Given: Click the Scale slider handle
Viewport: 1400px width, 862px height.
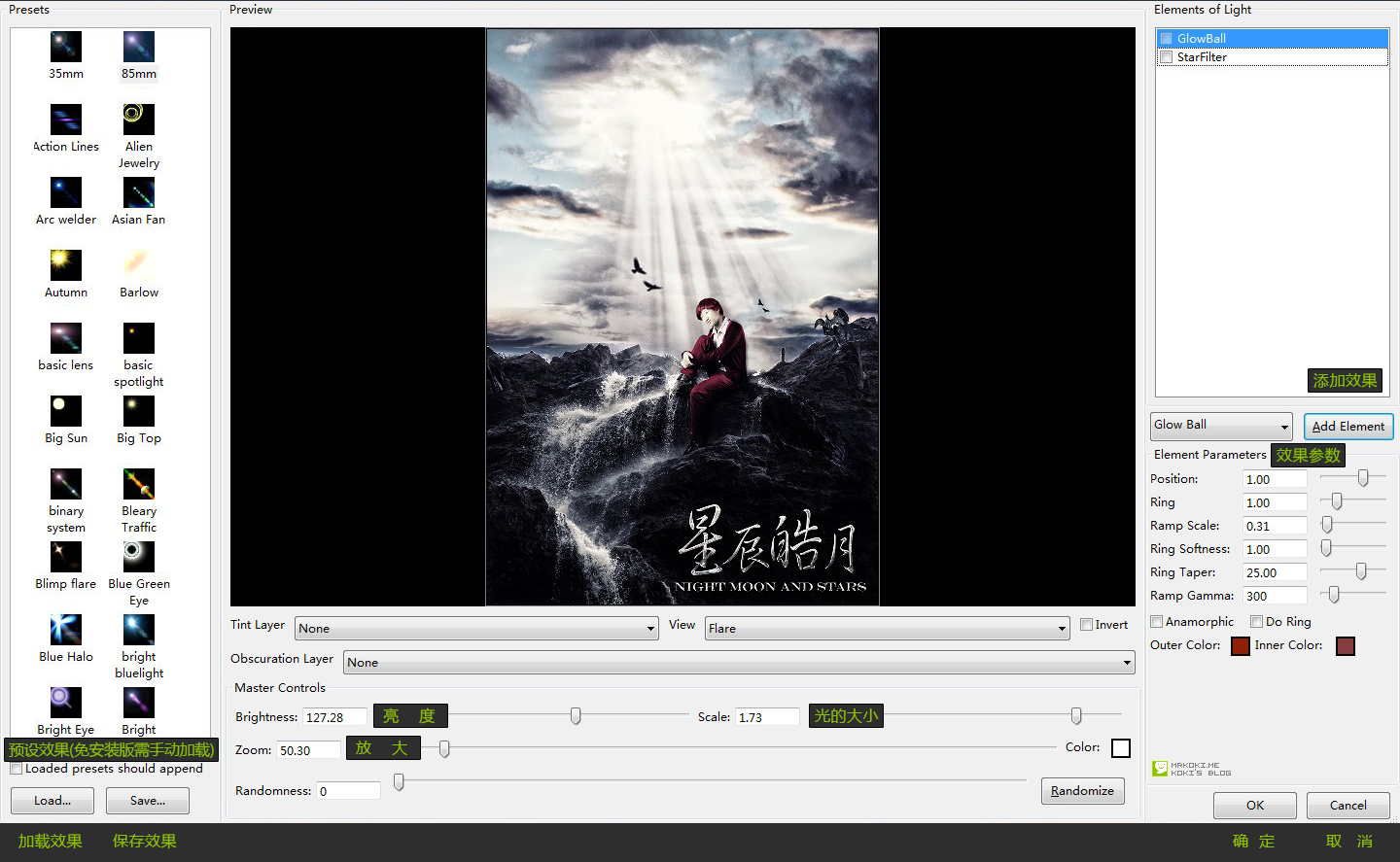Looking at the screenshot, I should click(1076, 716).
